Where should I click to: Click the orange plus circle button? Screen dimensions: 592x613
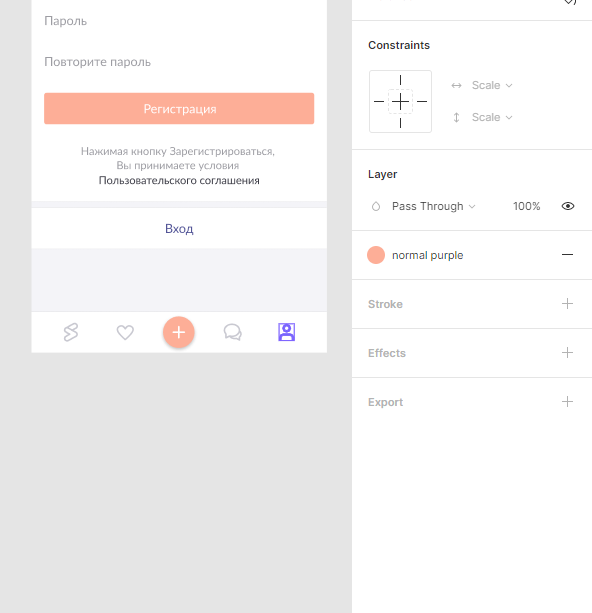[179, 332]
